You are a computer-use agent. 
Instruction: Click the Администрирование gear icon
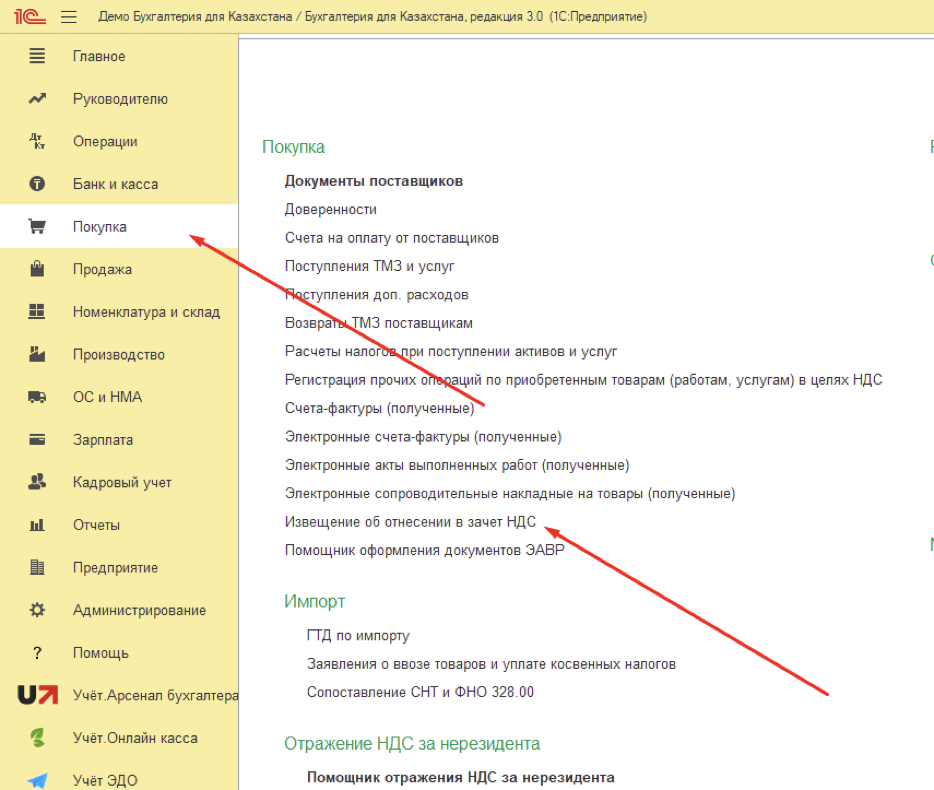point(37,610)
